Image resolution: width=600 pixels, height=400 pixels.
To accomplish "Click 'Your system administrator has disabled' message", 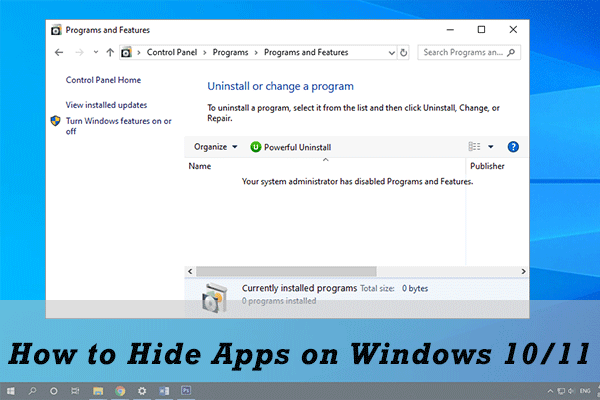I will [x=357, y=181].
